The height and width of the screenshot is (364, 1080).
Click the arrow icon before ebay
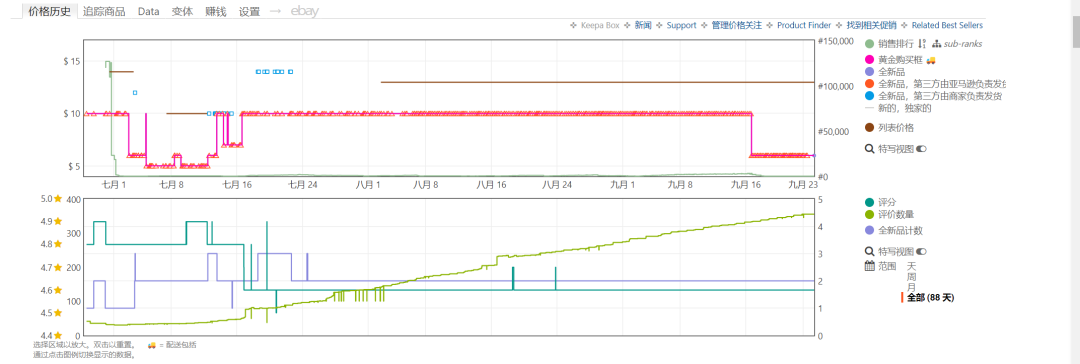276,12
